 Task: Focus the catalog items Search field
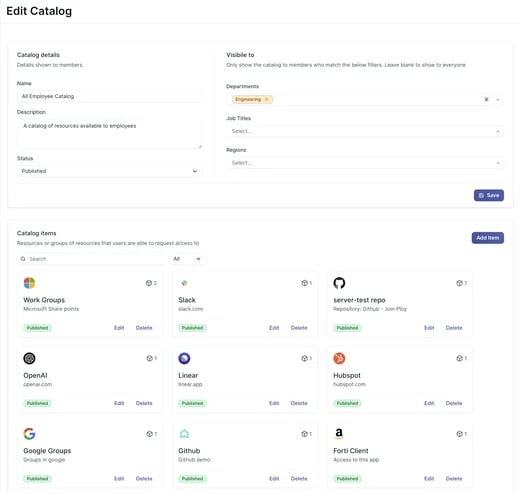pos(91,259)
